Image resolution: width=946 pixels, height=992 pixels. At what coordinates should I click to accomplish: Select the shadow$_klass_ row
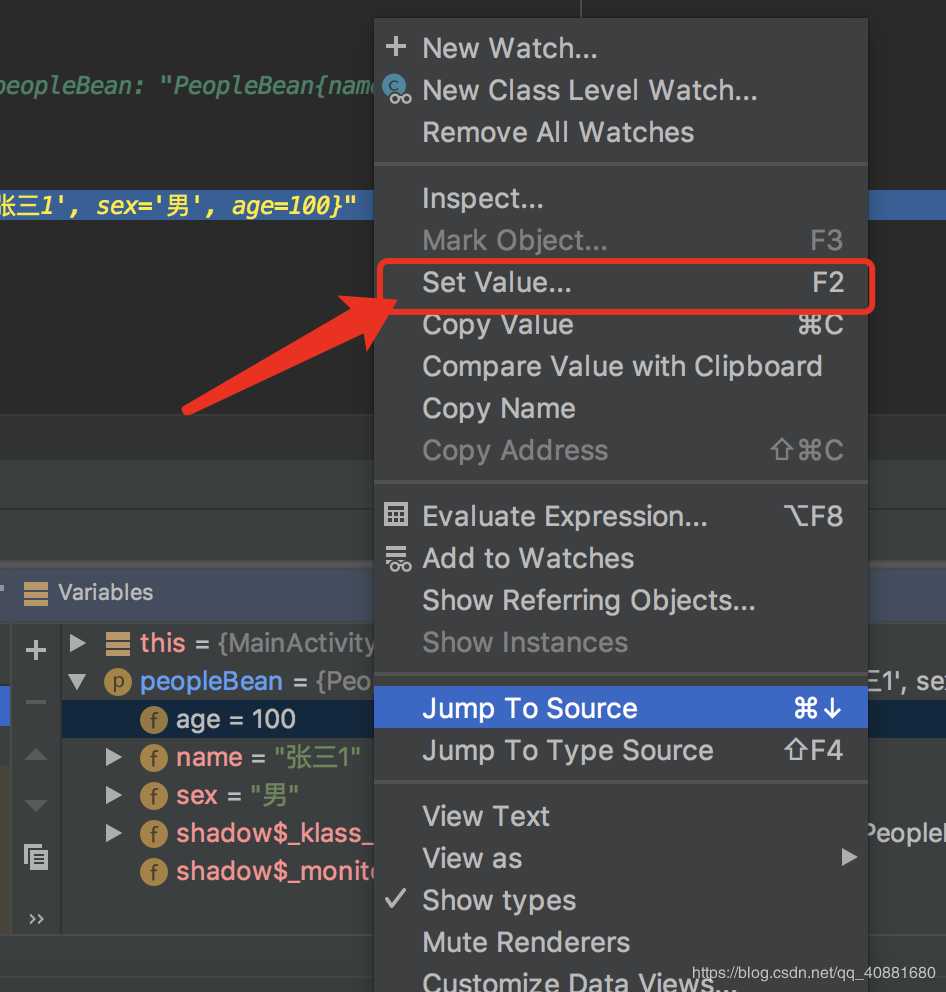point(218,833)
